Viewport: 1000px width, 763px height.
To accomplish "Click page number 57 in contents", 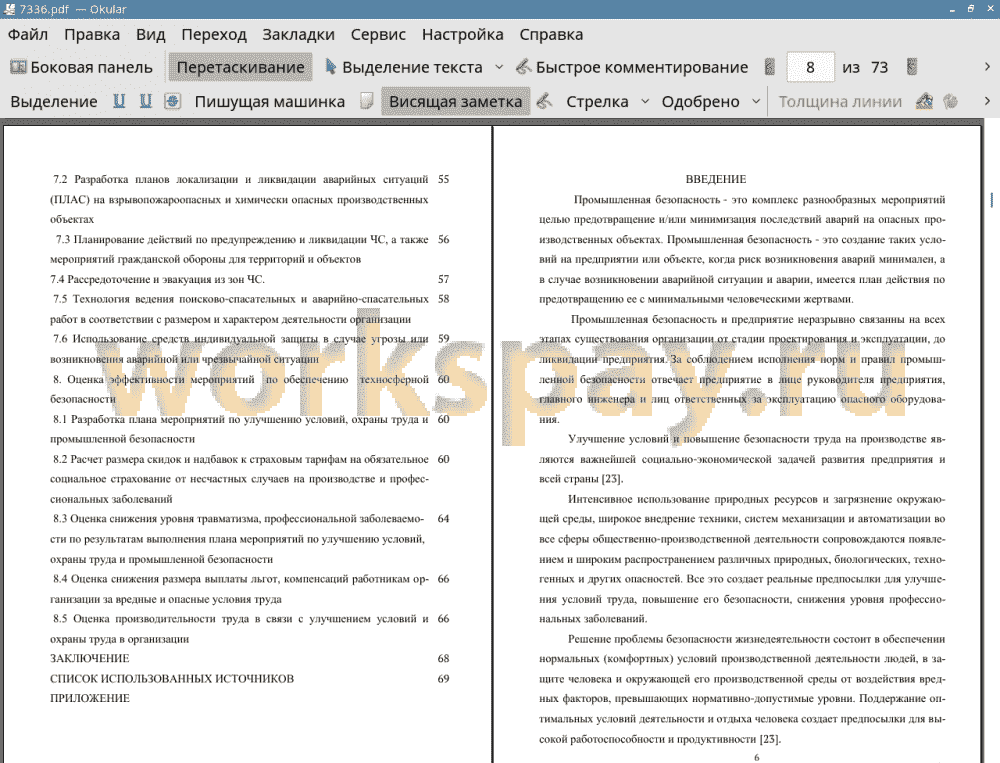I will pos(443,279).
